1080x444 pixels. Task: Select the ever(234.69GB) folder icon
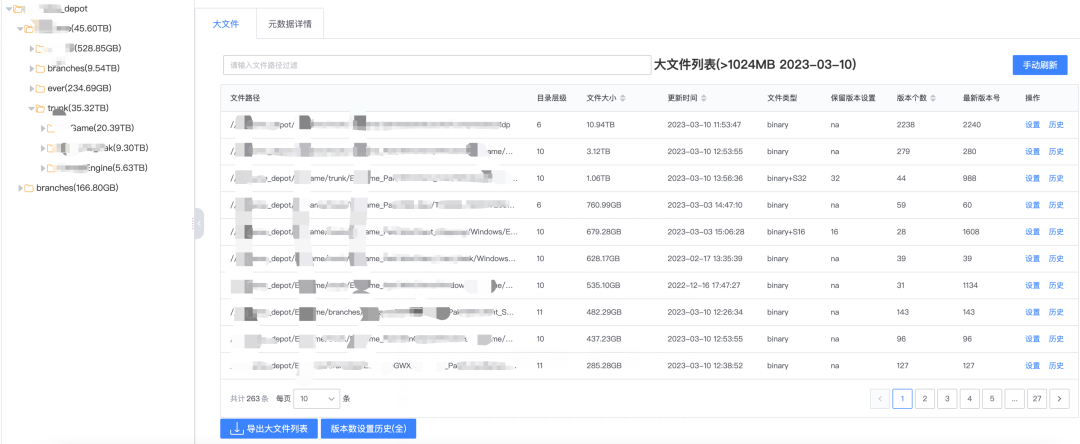41,89
